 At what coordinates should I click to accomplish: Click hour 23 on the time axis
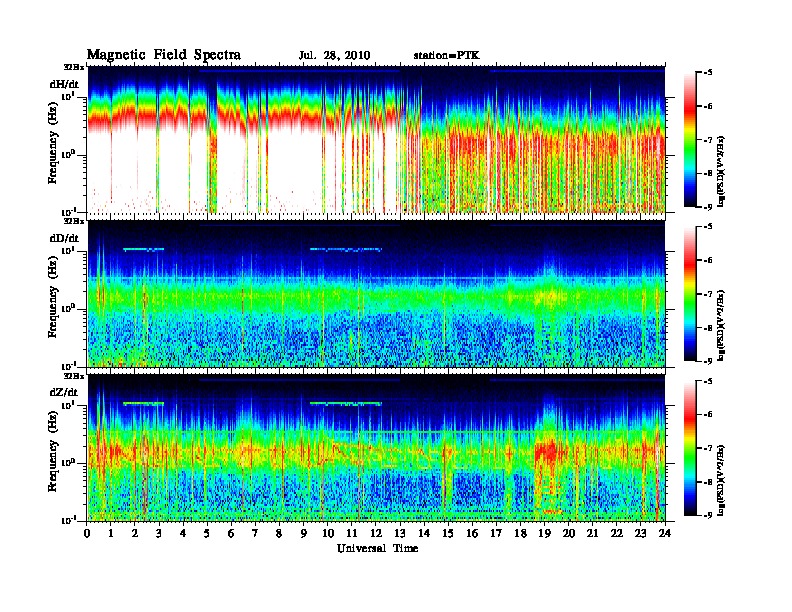pyautogui.click(x=641, y=533)
